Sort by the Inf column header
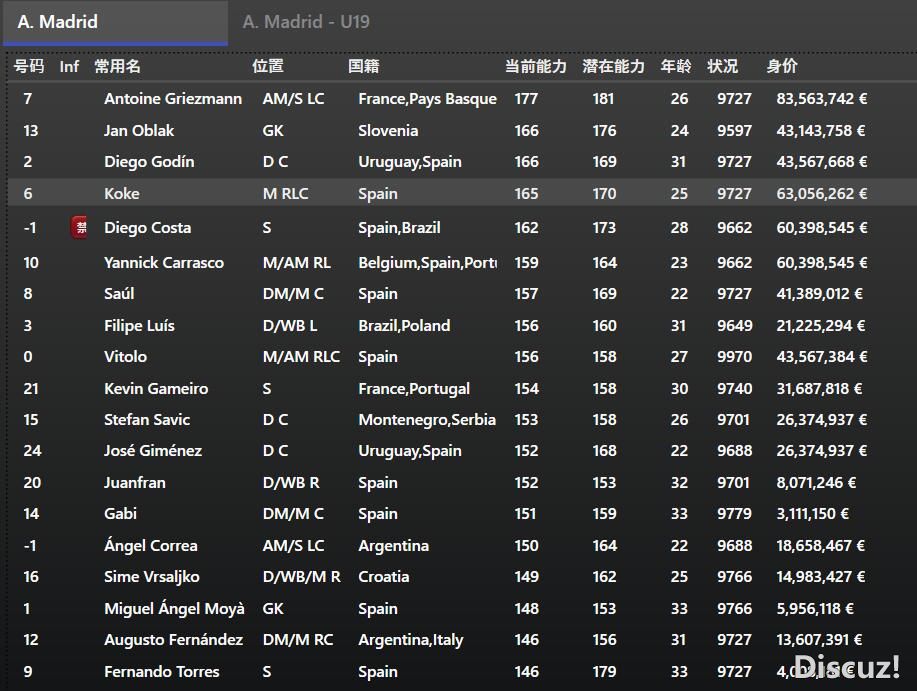The height and width of the screenshot is (691, 917). click(69, 67)
